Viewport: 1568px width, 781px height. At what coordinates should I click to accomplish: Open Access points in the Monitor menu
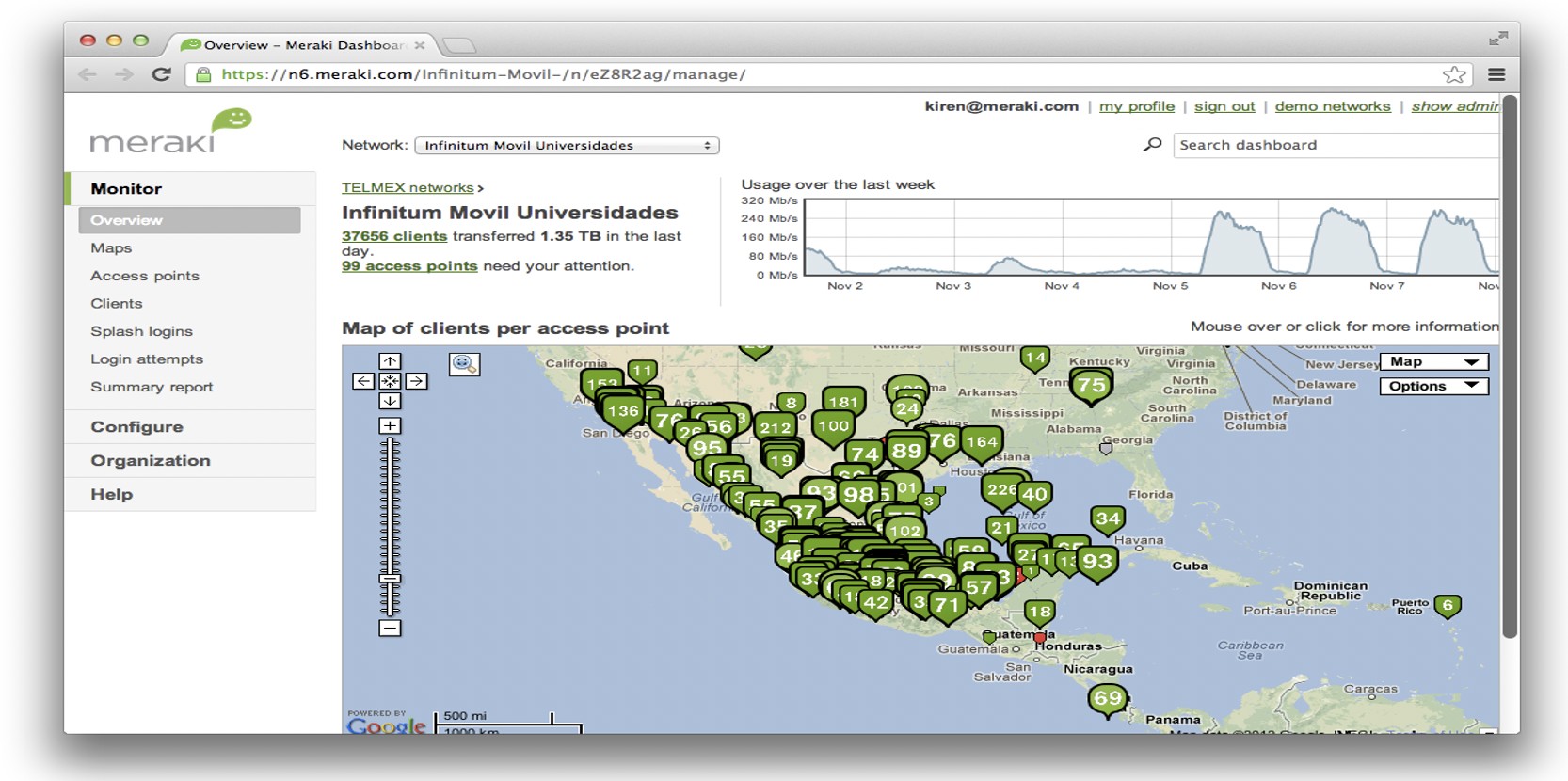145,276
